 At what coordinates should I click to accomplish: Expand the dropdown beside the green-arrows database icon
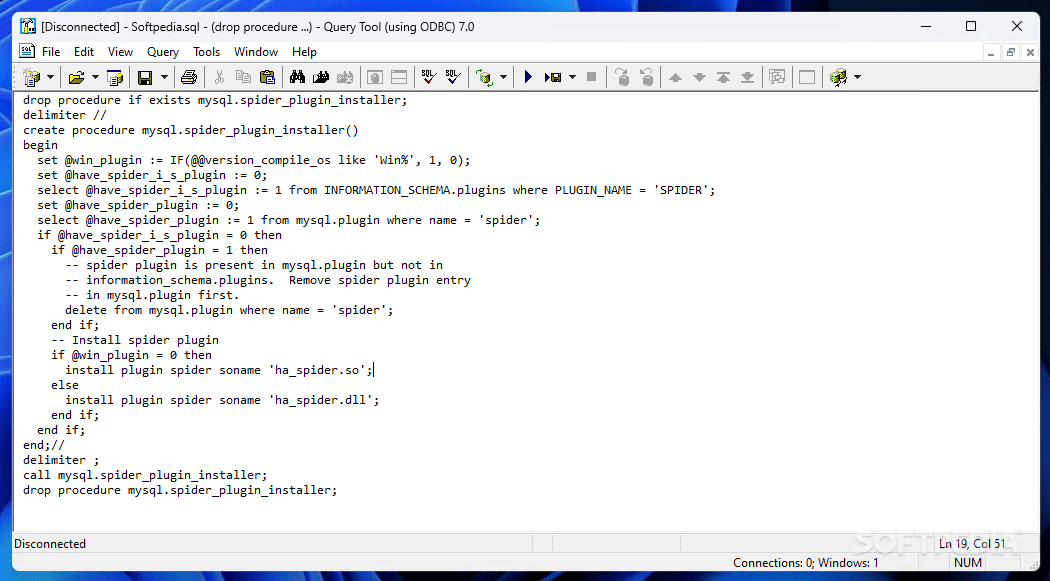(x=503, y=77)
